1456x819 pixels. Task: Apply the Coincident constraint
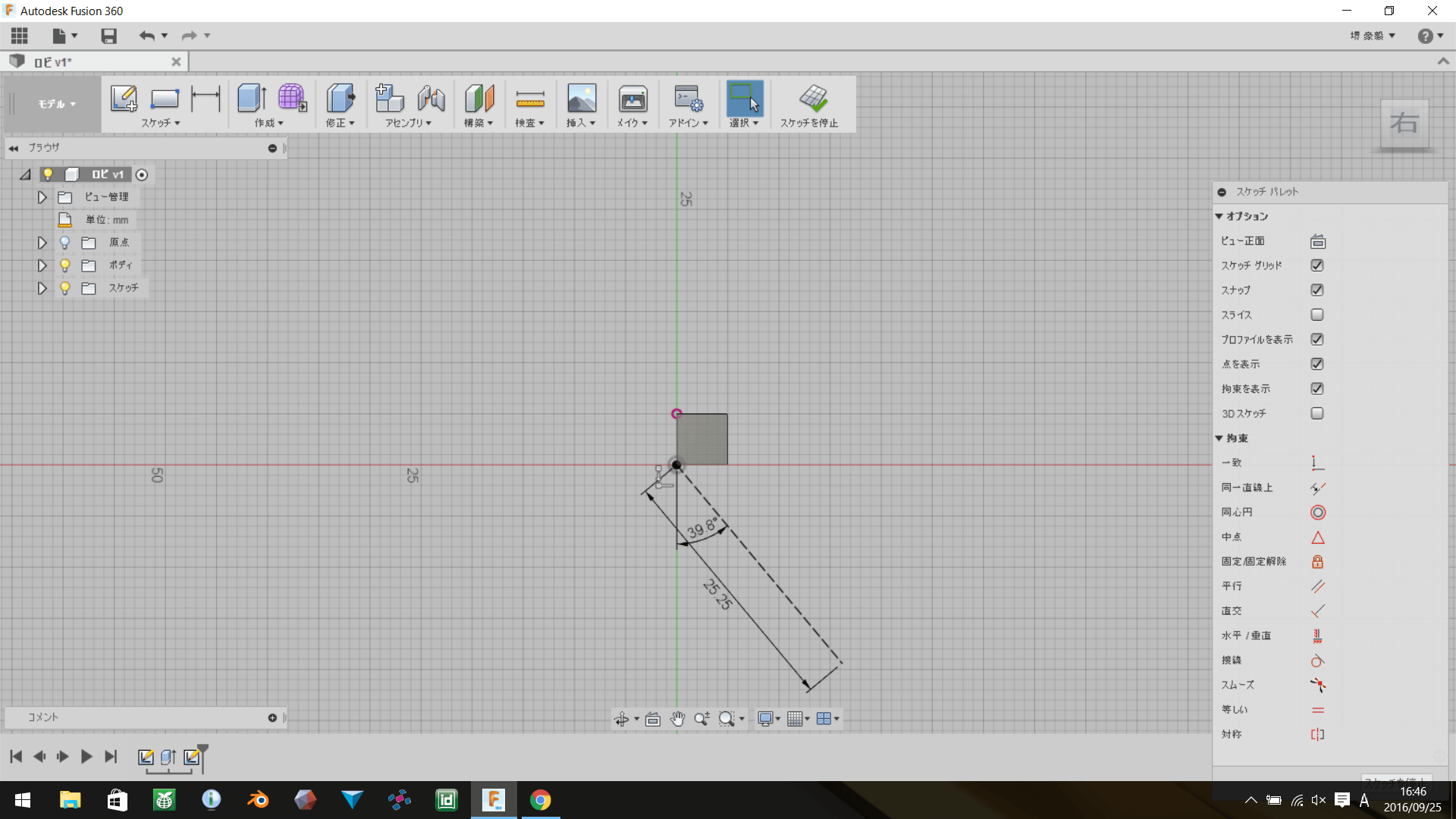pyautogui.click(x=1318, y=463)
